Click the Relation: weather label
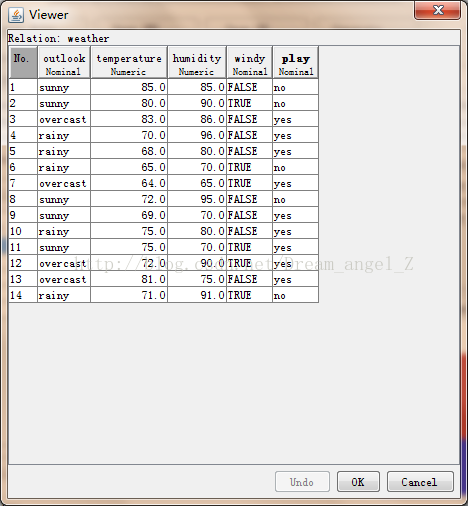 pyautogui.click(x=59, y=38)
